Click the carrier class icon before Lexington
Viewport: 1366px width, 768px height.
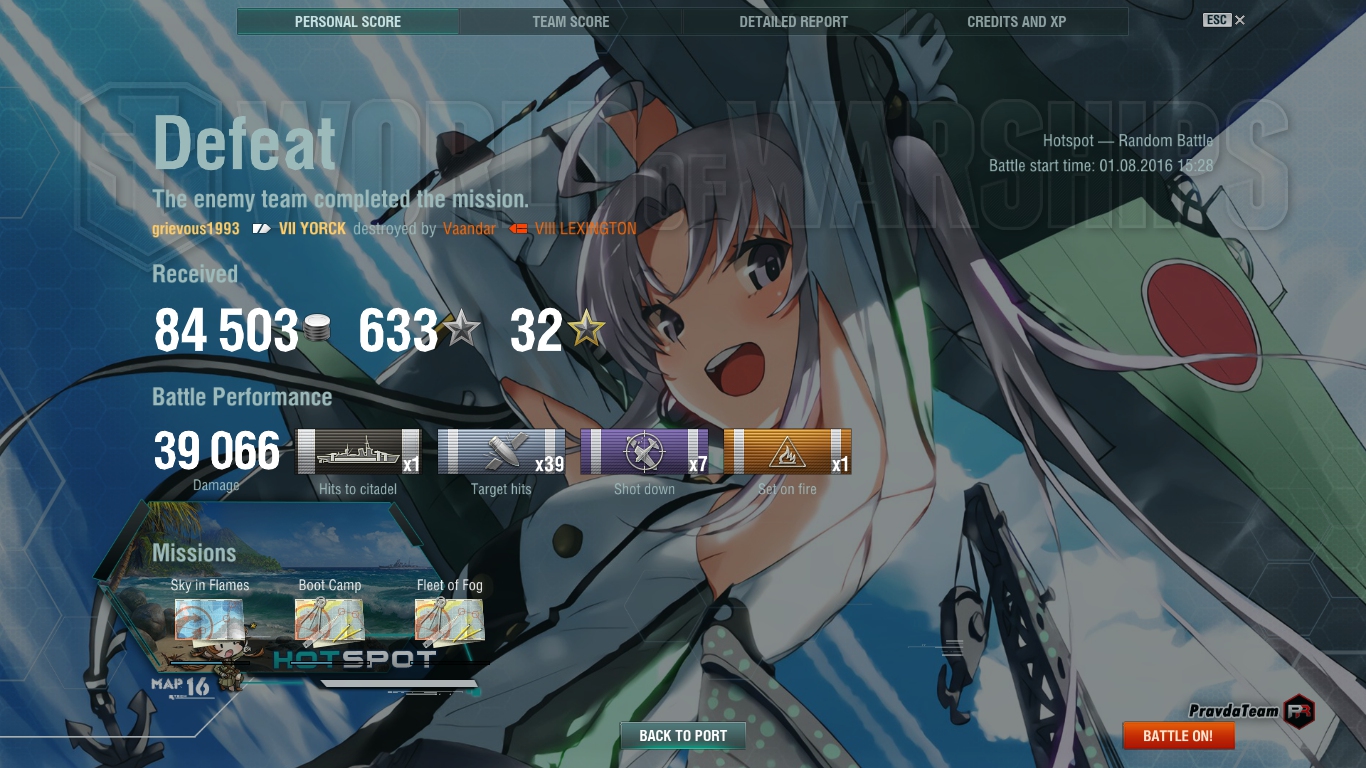518,229
